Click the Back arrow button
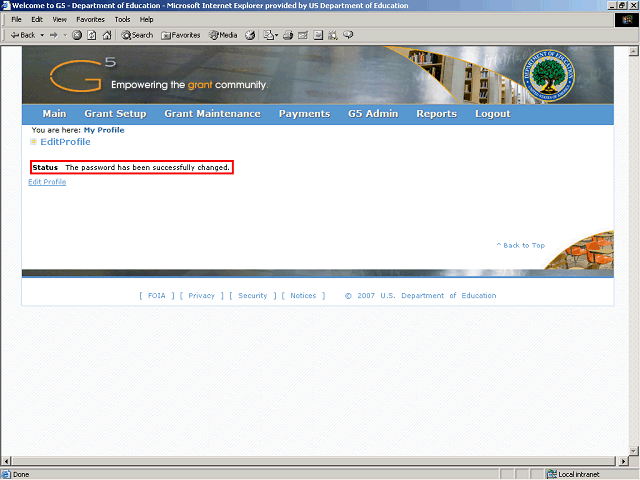This screenshot has width=640, height=480. pos(23,35)
